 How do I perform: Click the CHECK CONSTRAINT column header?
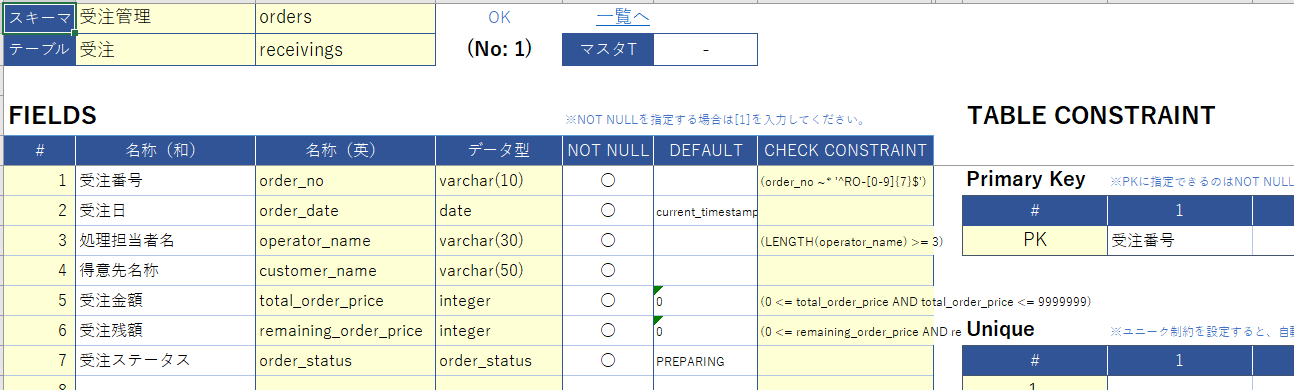point(845,150)
